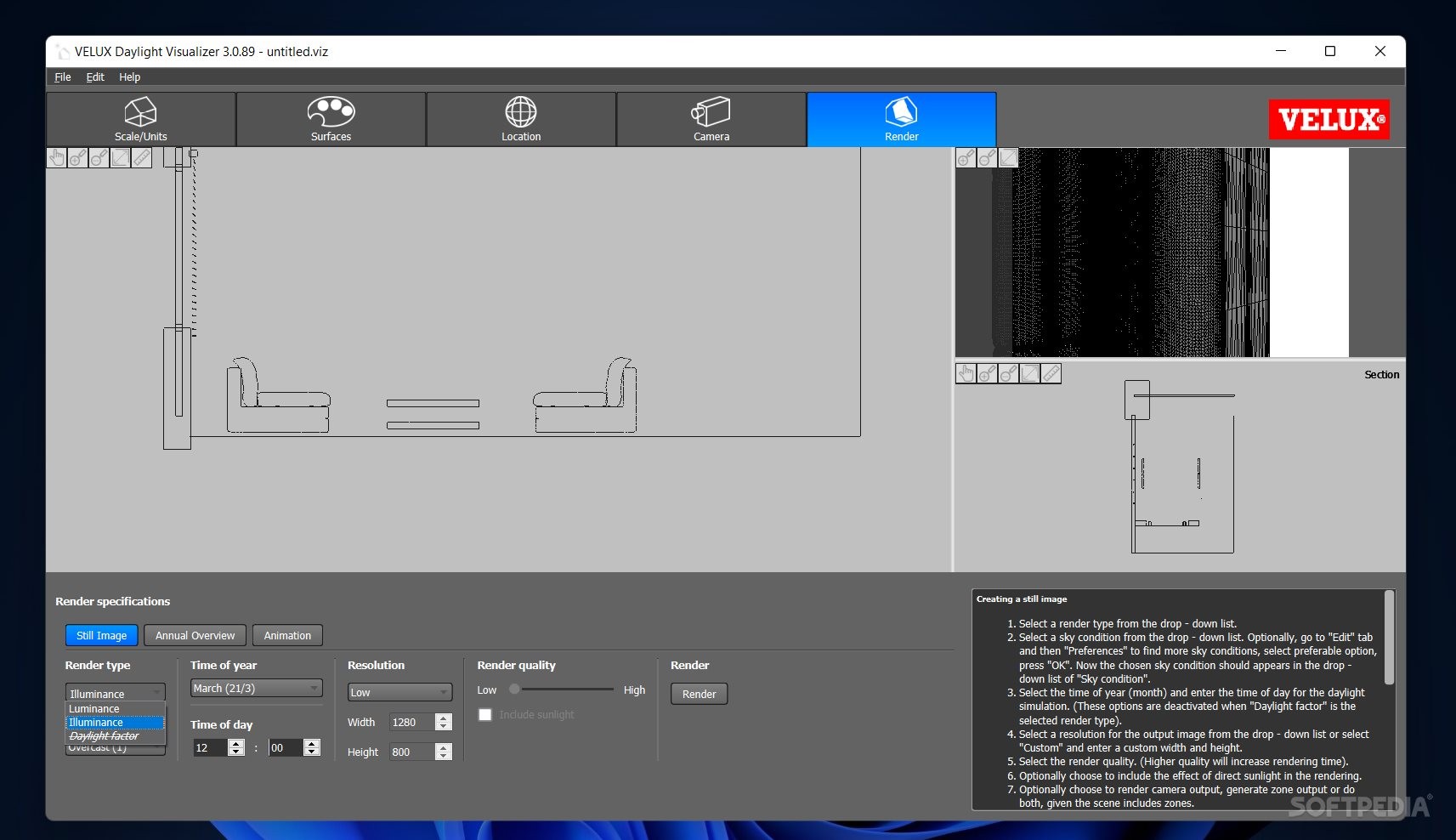Switch to the Render step tab
This screenshot has height=840, width=1456.
[902, 119]
